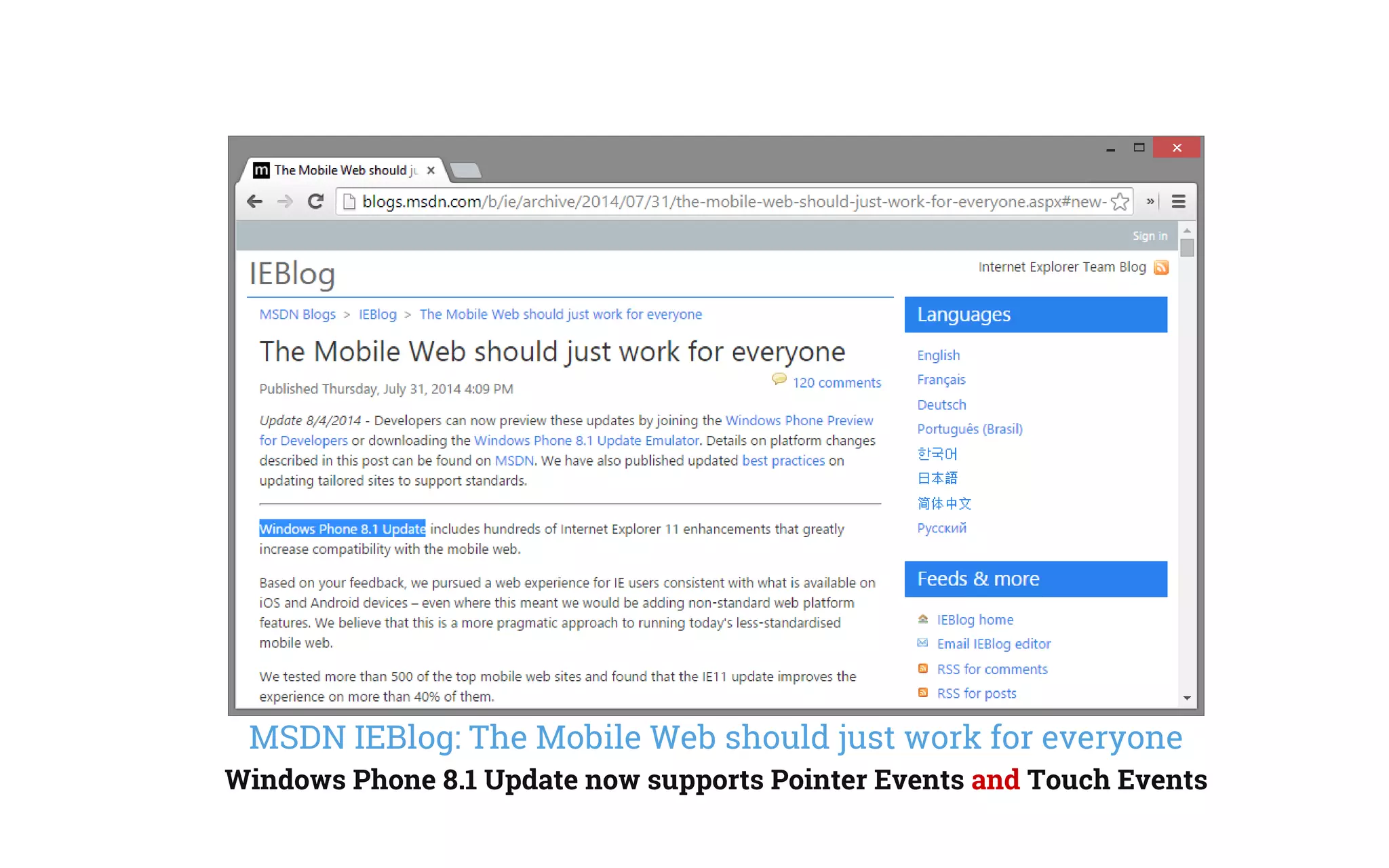Image resolution: width=1389 pixels, height=868 pixels.
Task: Click the MSDN favicon on the tab
Action: (x=261, y=170)
